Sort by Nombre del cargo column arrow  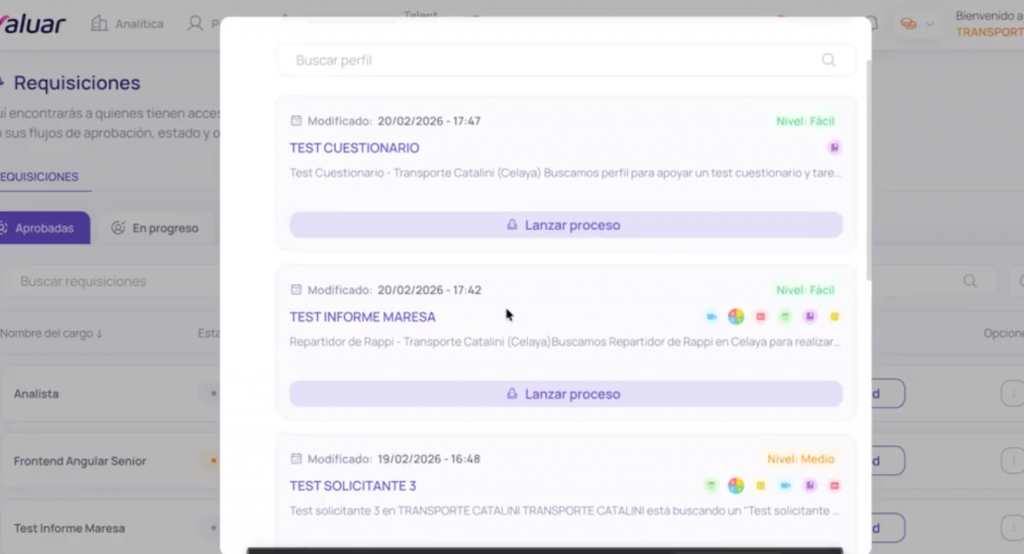click(99, 333)
